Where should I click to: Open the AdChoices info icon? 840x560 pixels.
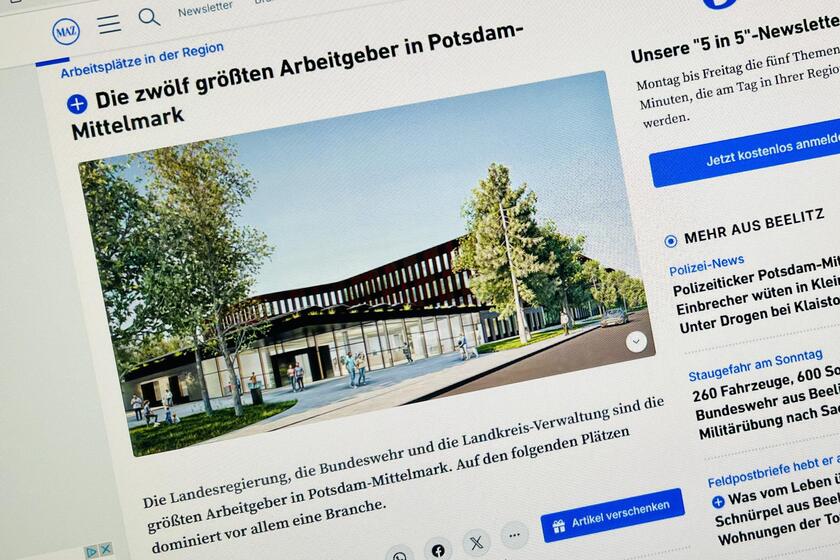pyautogui.click(x=92, y=551)
